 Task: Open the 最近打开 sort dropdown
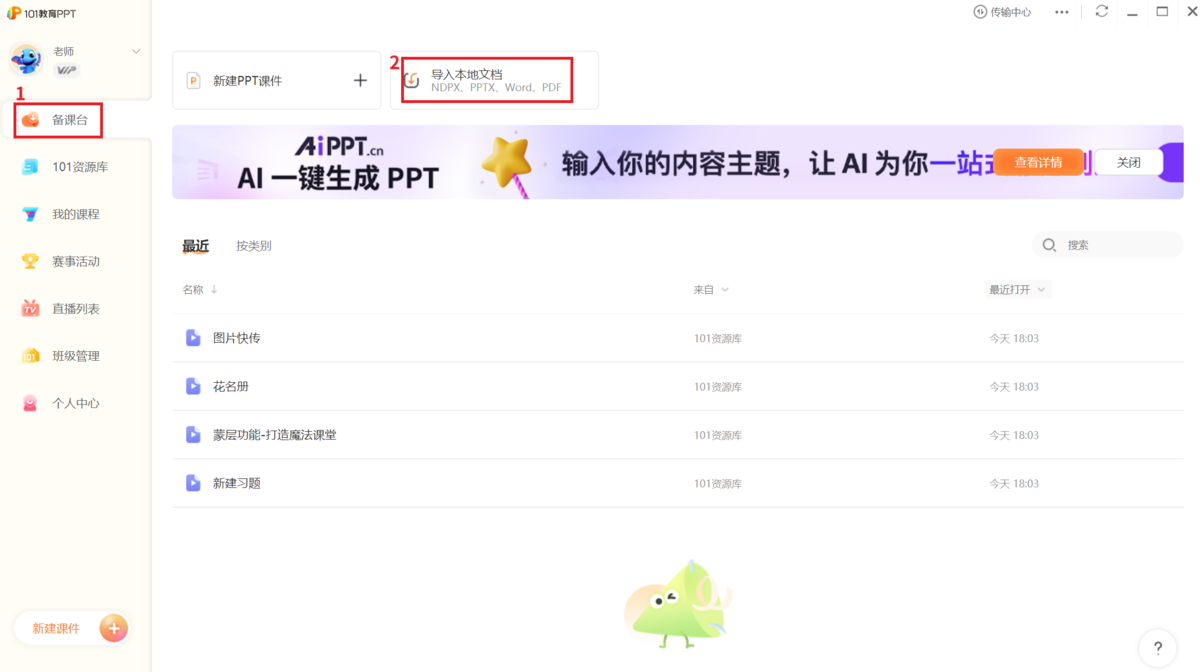1017,289
